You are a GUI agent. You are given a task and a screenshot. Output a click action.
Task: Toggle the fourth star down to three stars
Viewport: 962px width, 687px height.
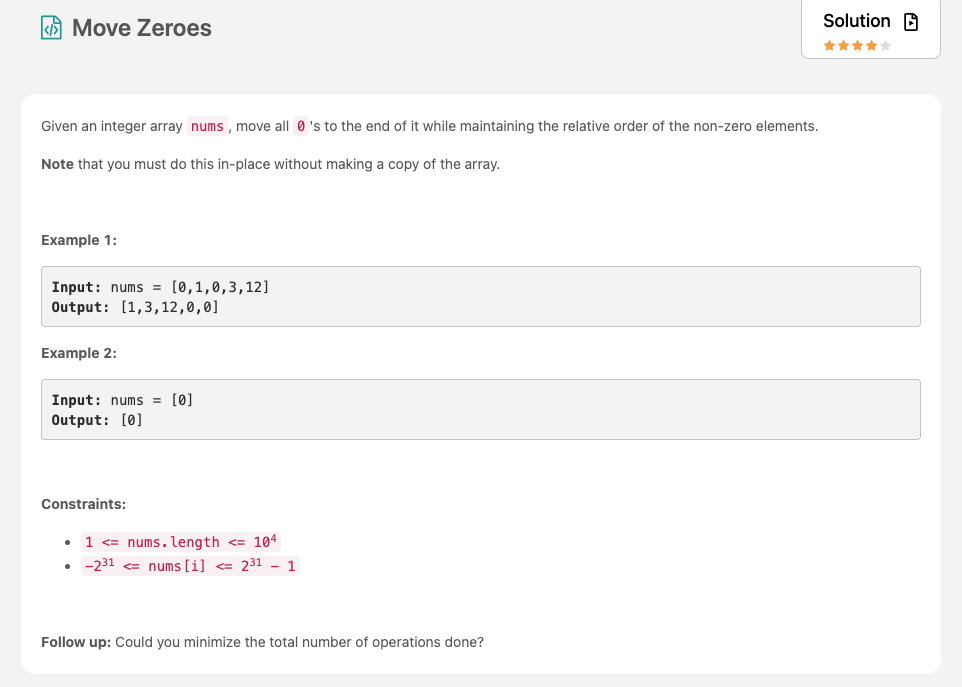click(x=871, y=45)
